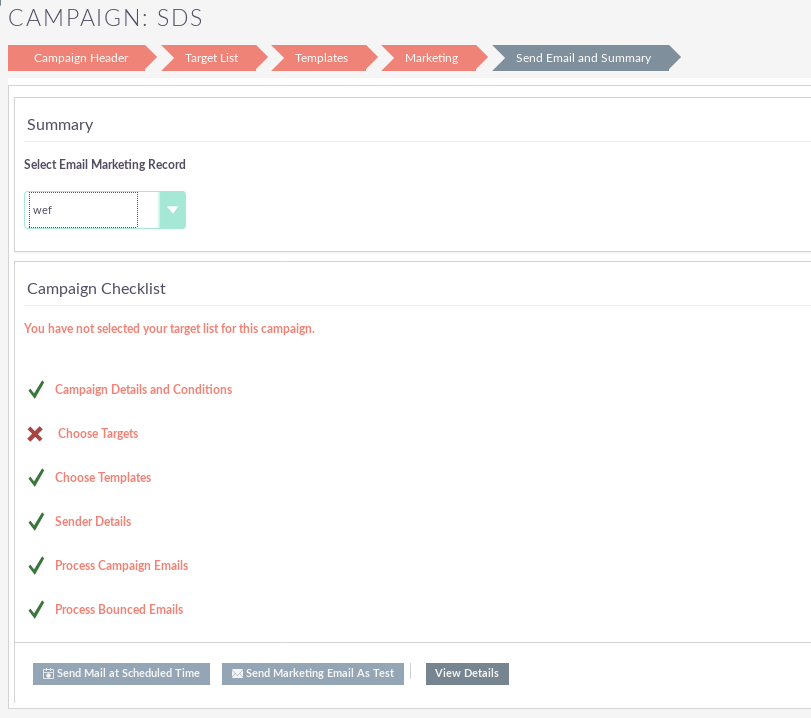The height and width of the screenshot is (718, 811).
Task: Open the Templates wizard step
Action: click(x=321, y=58)
